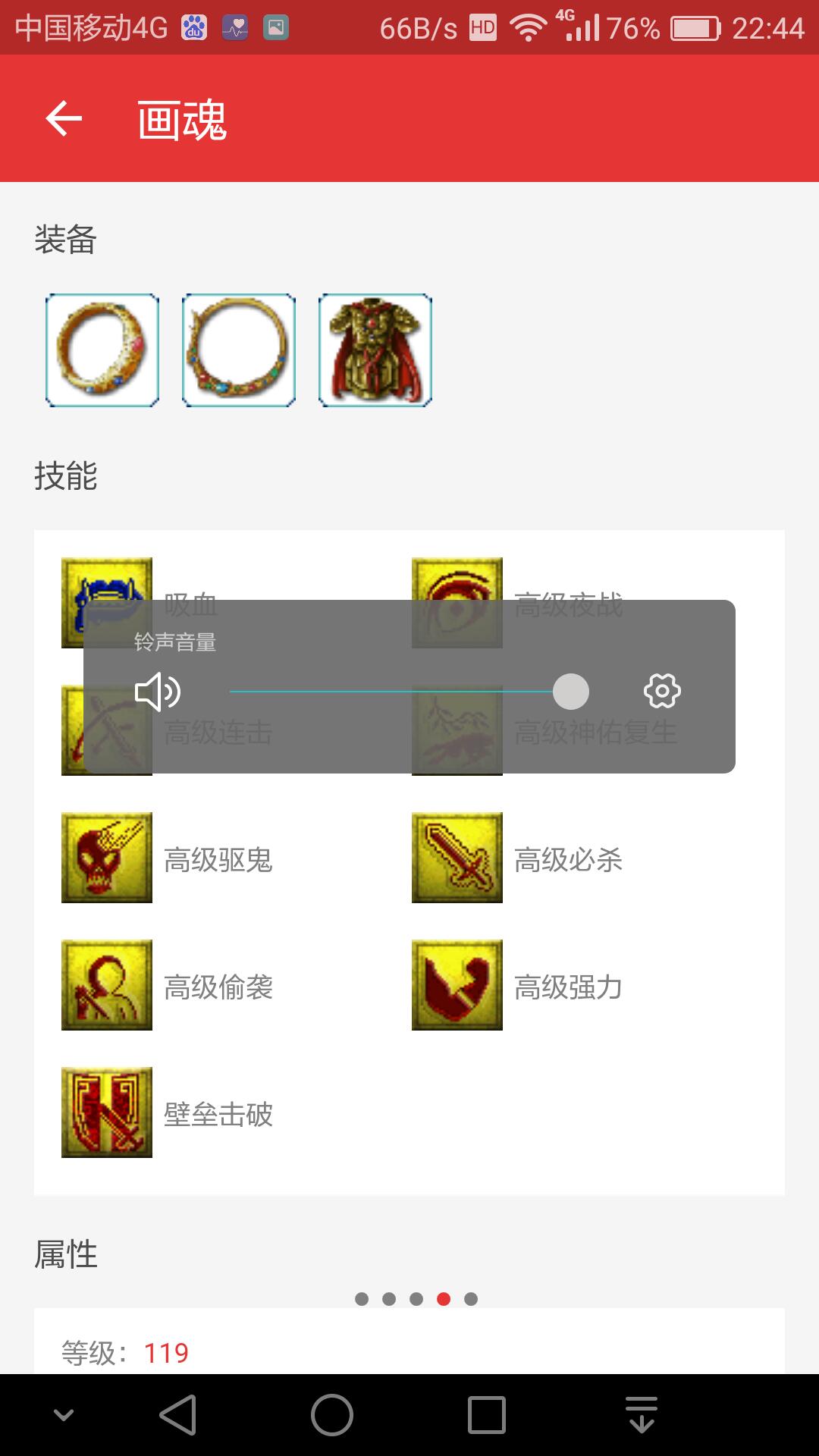This screenshot has width=819, height=1456.
Task: Select the 高级必杀 sword skill icon
Action: (457, 858)
